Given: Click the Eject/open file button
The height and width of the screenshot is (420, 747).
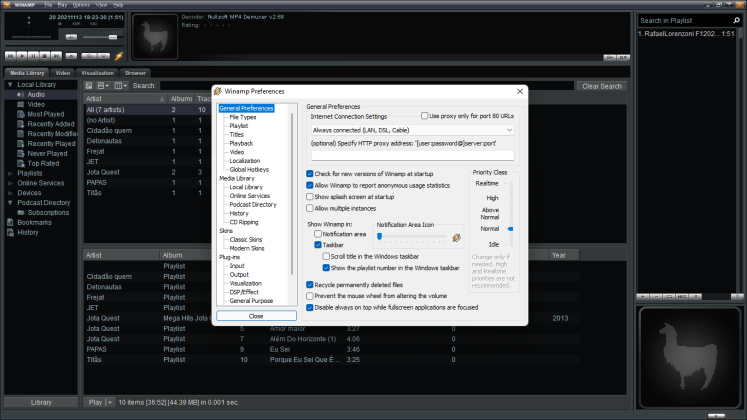Looking at the screenshot, I should point(71,56).
